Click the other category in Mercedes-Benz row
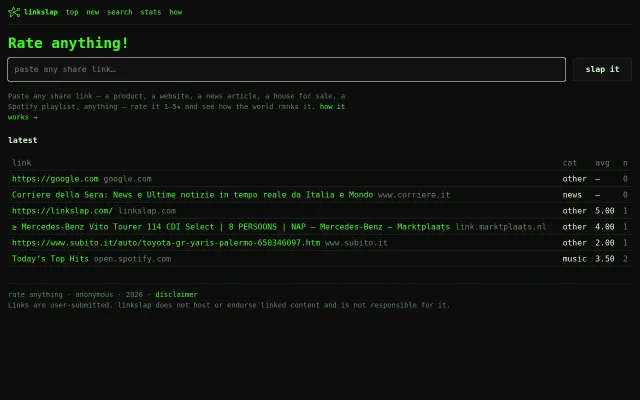This screenshot has height=400, width=640. coord(574,227)
